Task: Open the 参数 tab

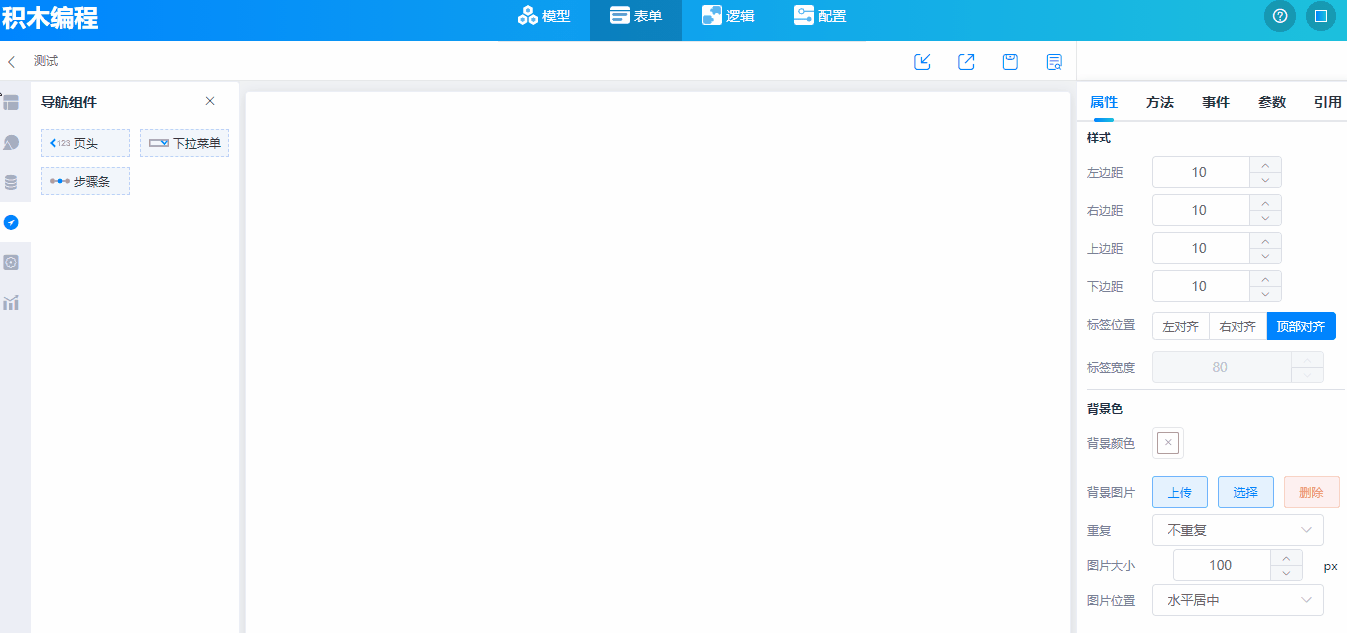Action: [x=1272, y=102]
